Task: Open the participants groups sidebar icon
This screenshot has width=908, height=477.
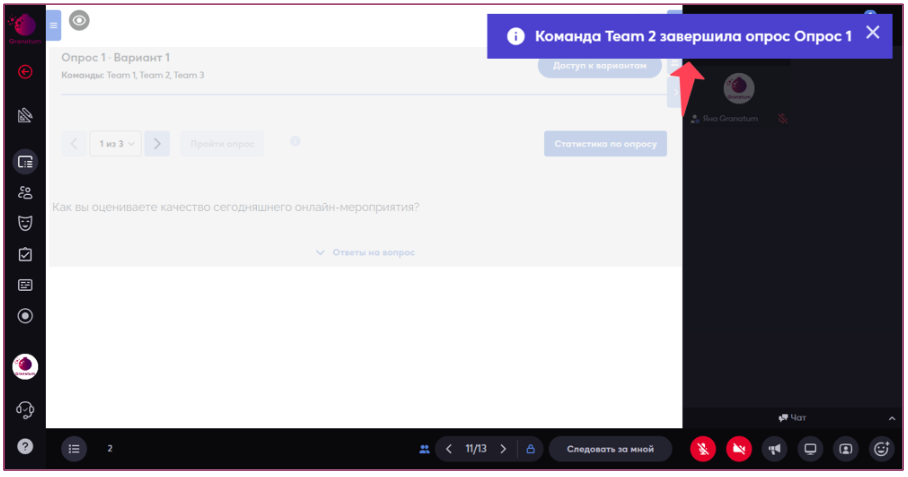Action: click(25, 193)
